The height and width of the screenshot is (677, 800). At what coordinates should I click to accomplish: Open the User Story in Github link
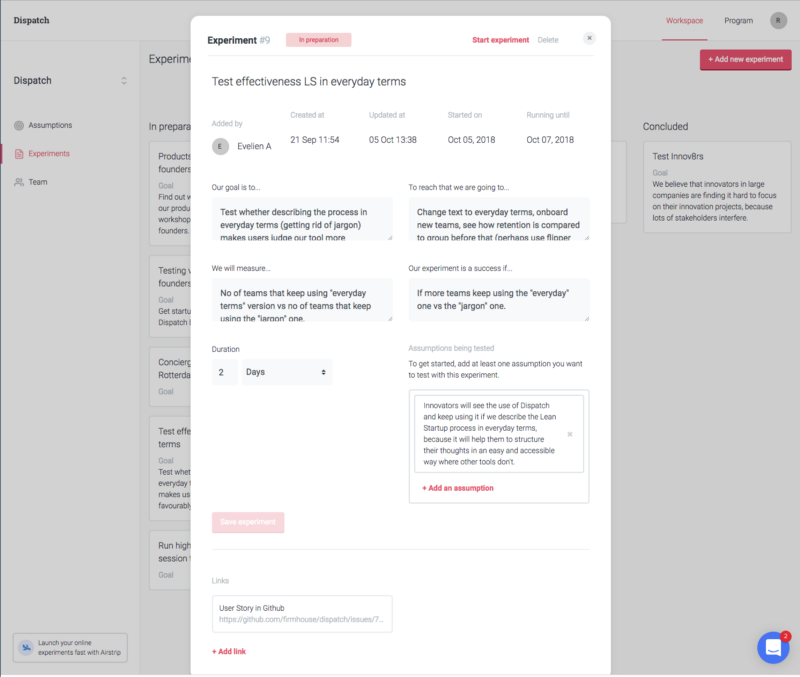click(x=302, y=614)
